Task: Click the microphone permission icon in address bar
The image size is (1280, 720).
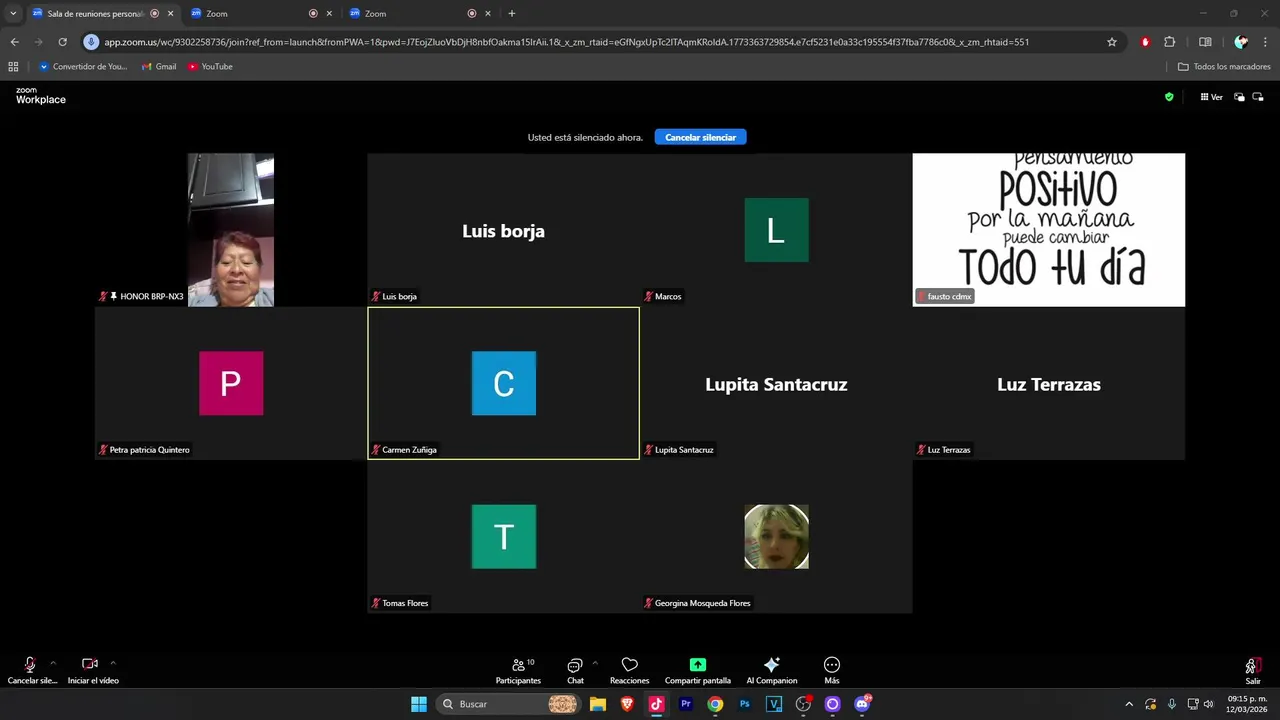Action: [x=91, y=42]
